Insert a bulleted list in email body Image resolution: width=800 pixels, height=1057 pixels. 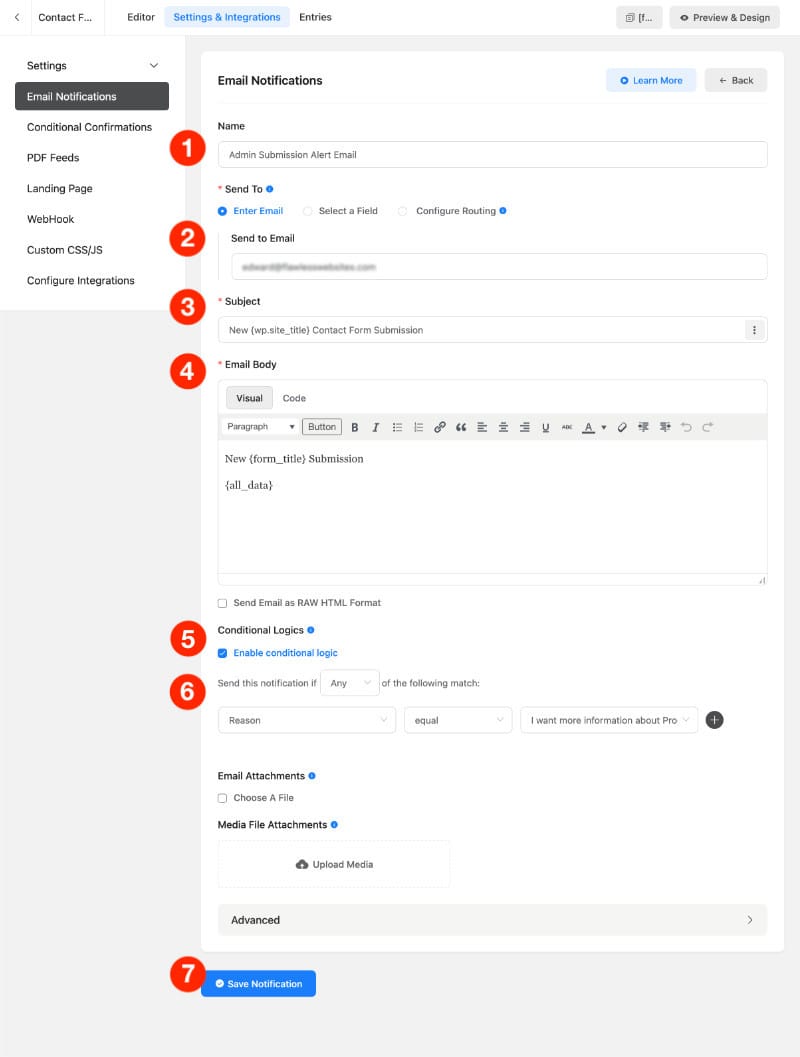[396, 426]
